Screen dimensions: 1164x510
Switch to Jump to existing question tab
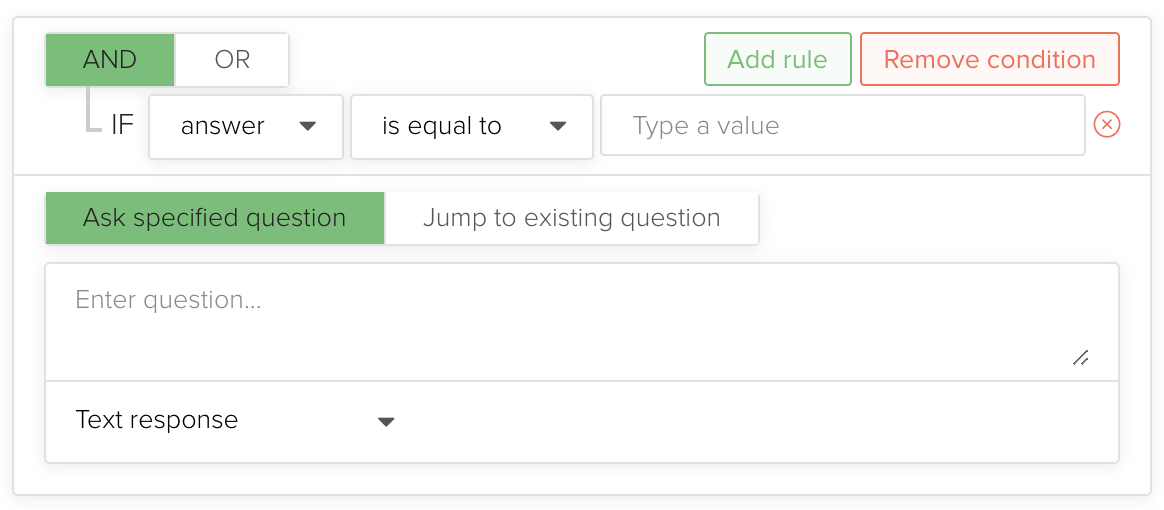pyautogui.click(x=571, y=218)
